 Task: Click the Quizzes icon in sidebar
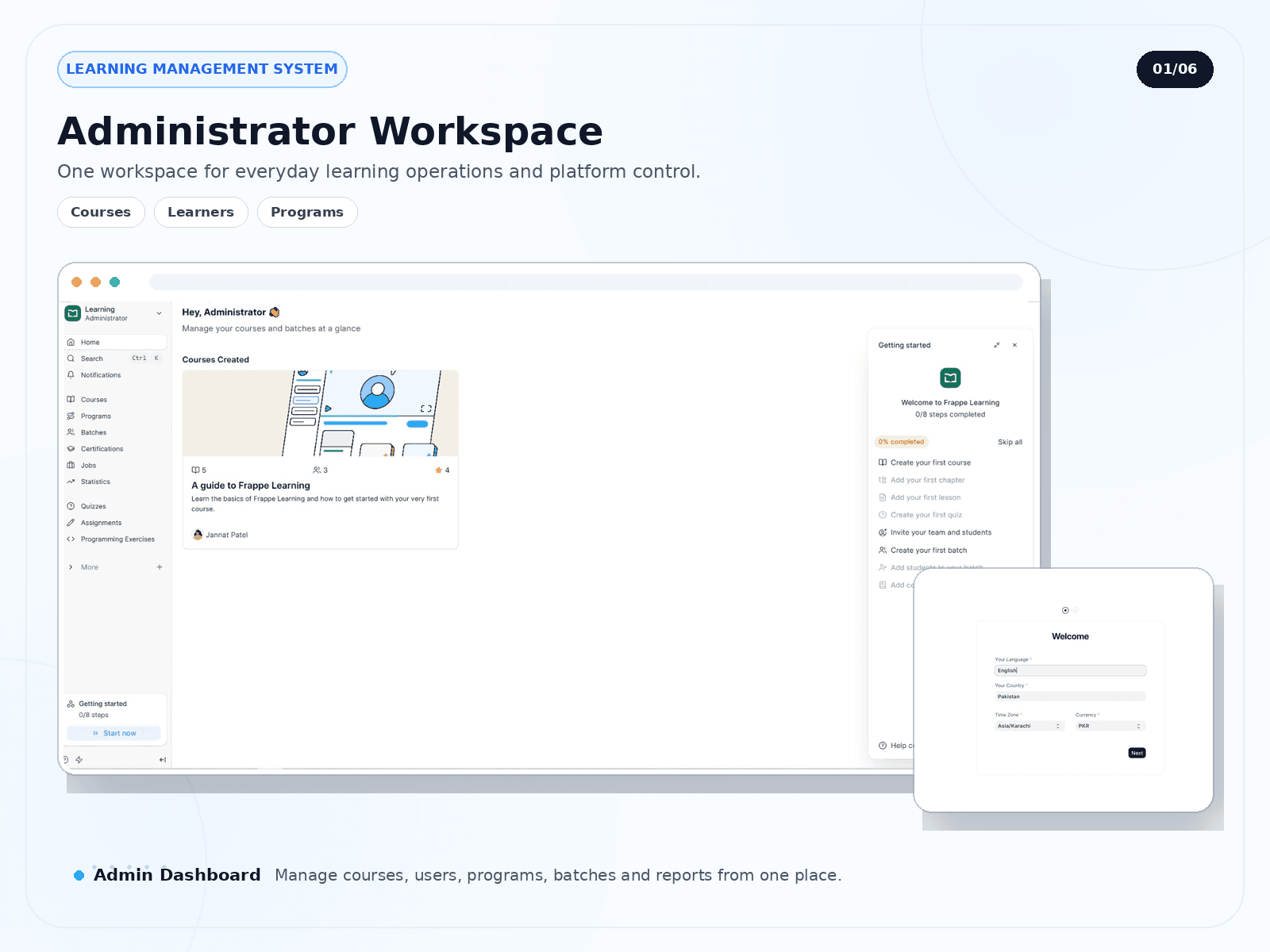click(x=71, y=506)
